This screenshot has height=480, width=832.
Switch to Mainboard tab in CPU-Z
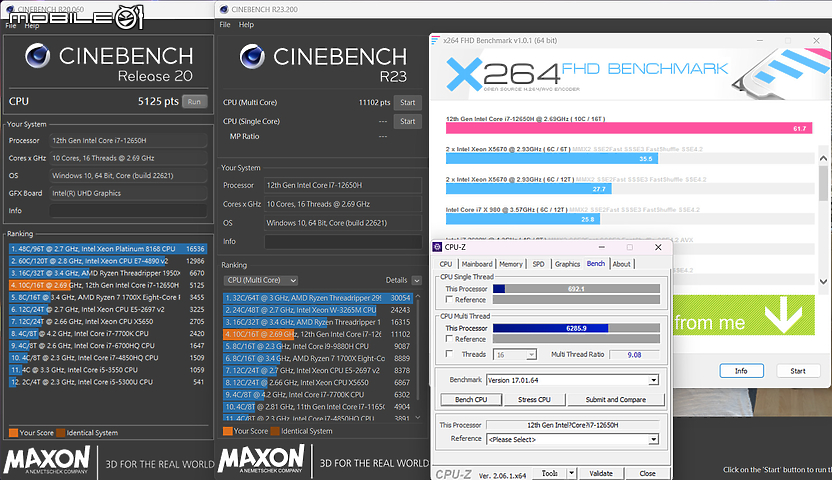[476, 264]
